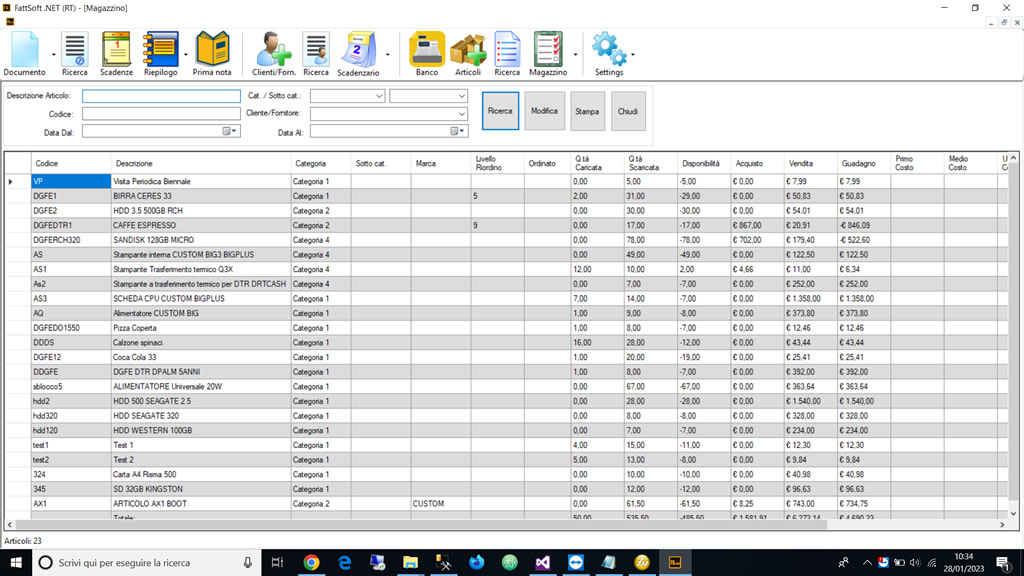Select the CAFFE ESPRESSO description cell

pos(200,225)
